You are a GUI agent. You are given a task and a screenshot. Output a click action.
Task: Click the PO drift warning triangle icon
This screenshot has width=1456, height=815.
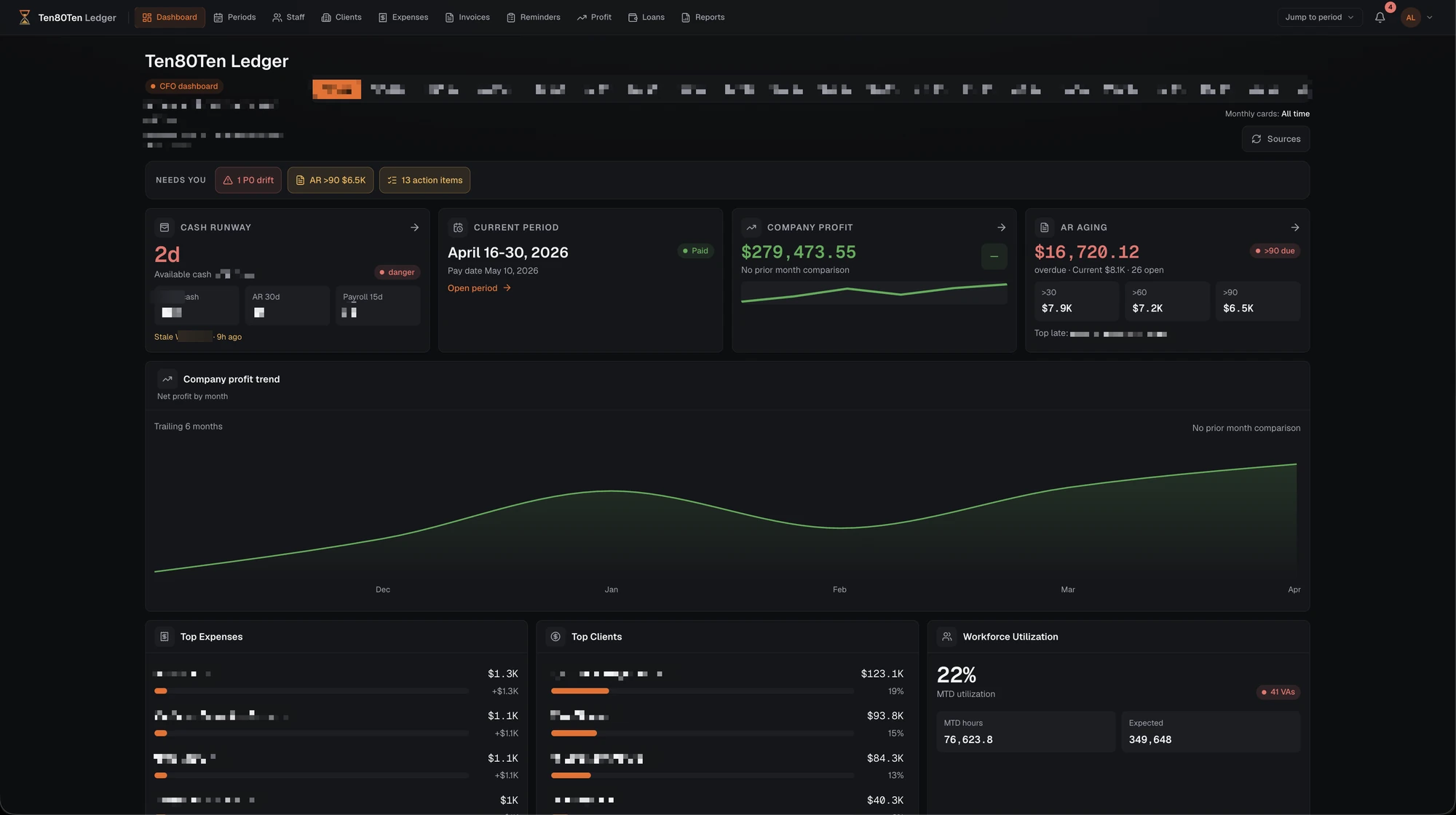[228, 180]
